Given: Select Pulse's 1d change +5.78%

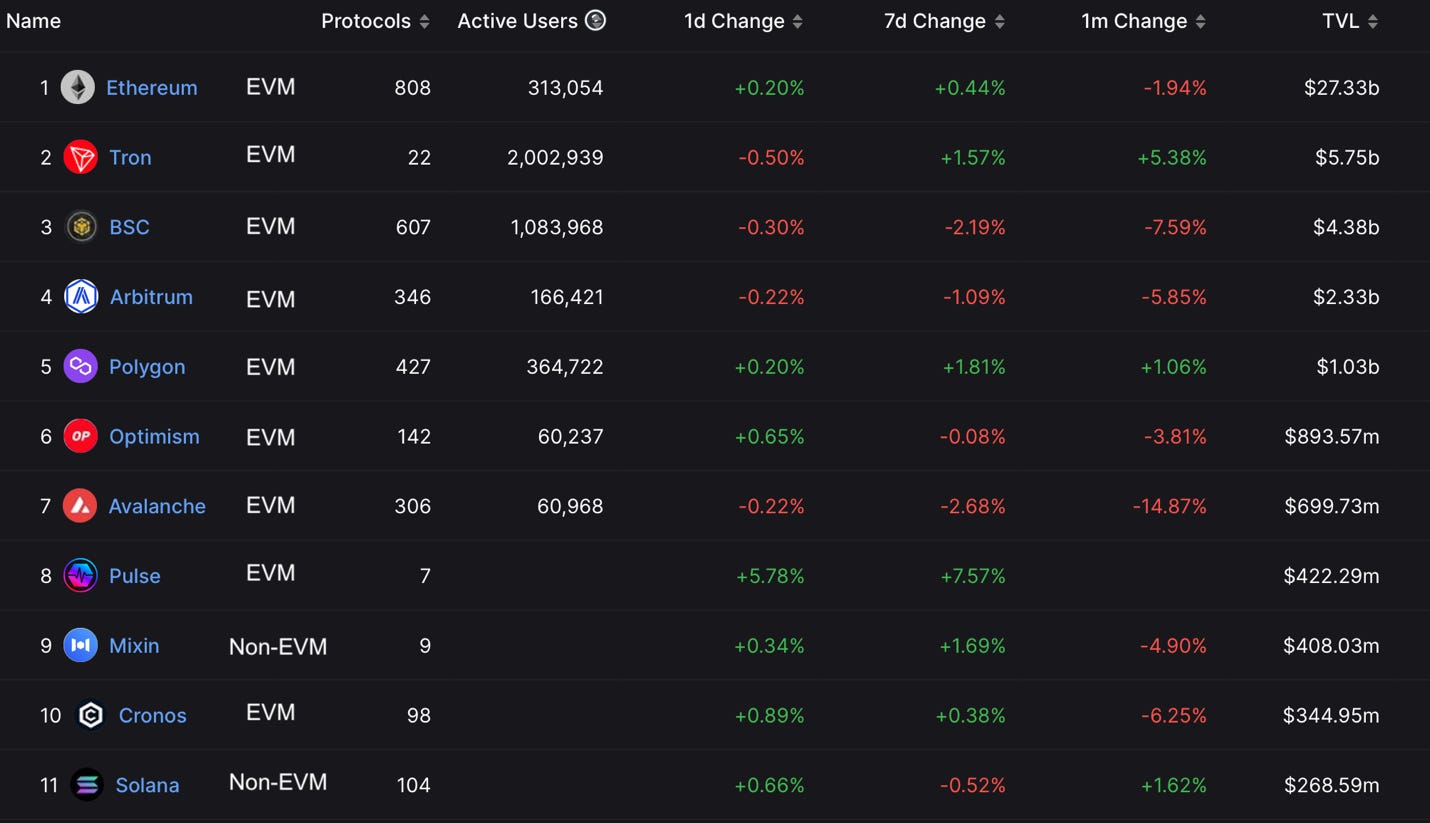Looking at the screenshot, I should click(769, 576).
